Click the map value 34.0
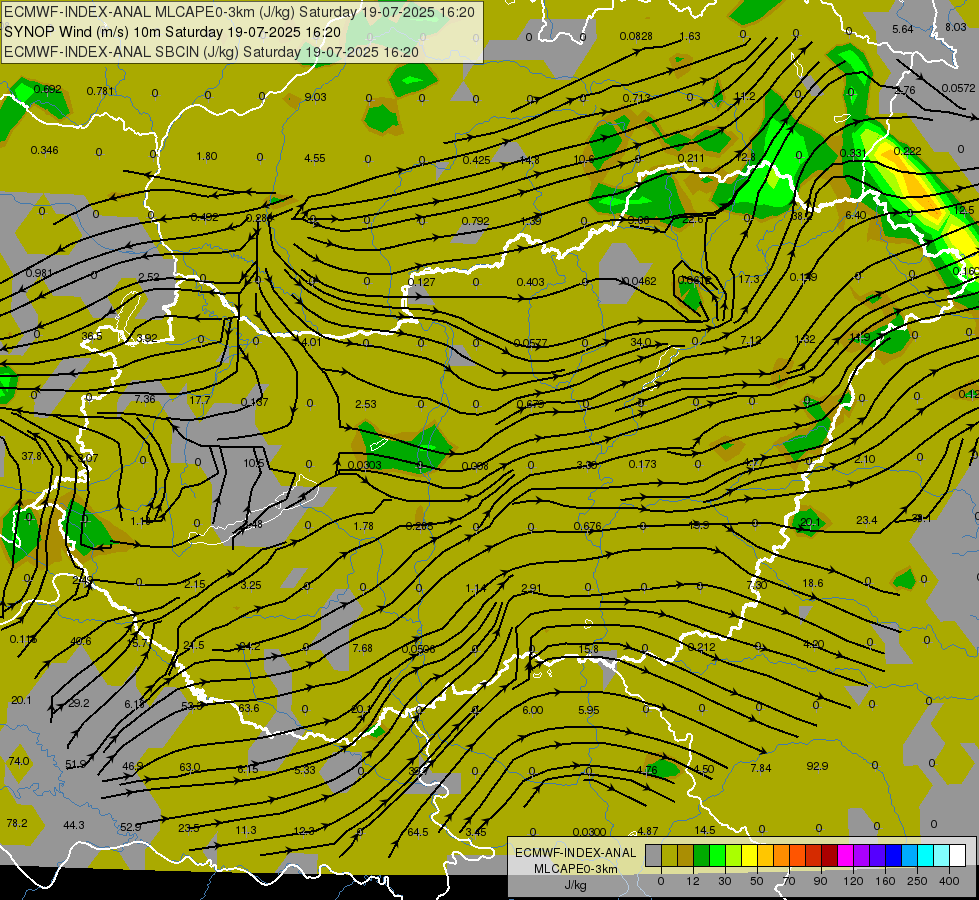 point(641,342)
